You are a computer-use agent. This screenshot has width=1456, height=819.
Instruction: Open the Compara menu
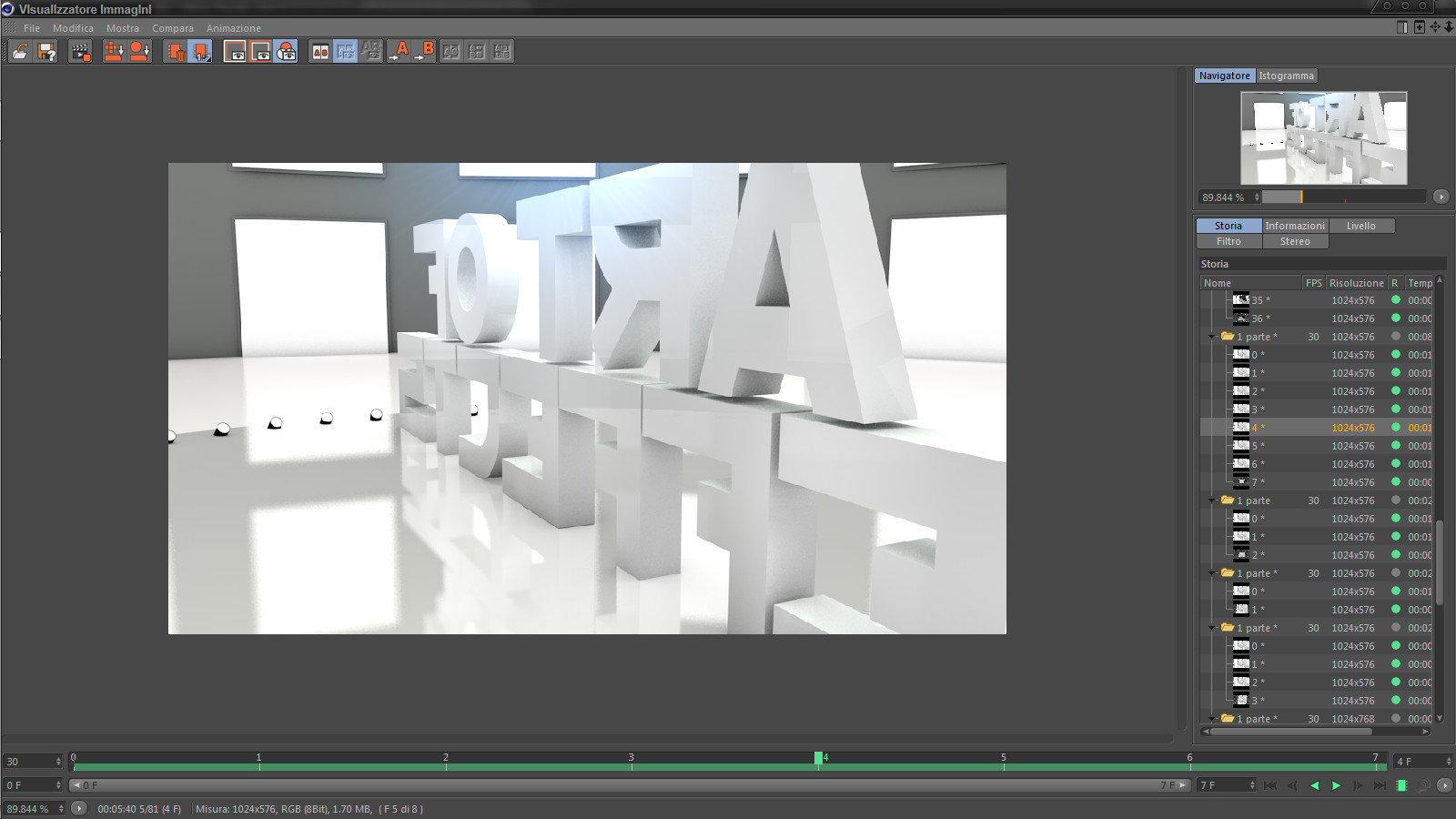173,28
